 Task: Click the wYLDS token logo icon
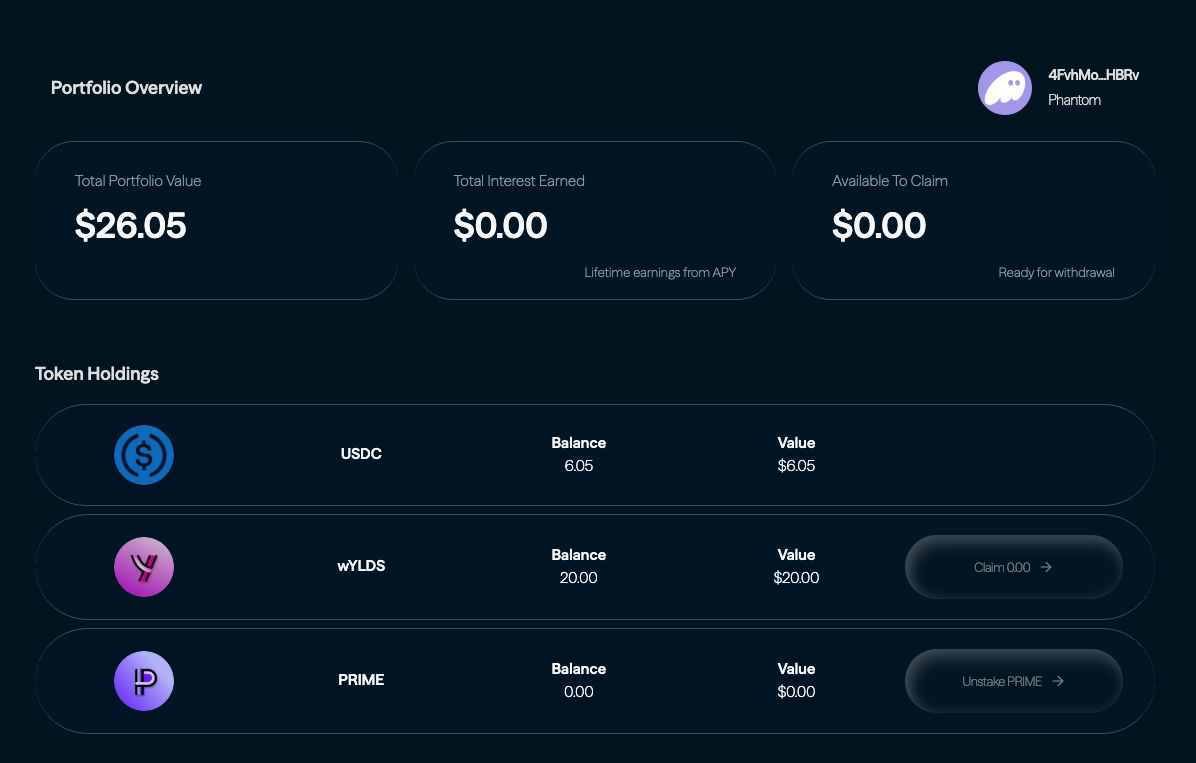(x=144, y=567)
